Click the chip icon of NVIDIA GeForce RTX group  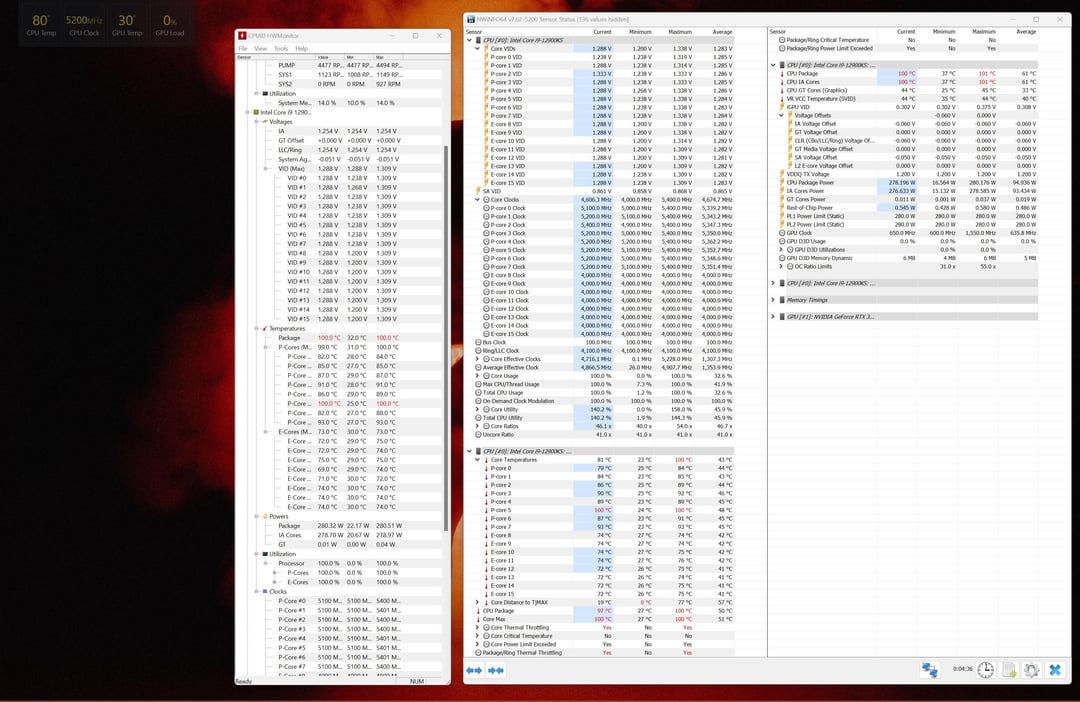[782, 317]
